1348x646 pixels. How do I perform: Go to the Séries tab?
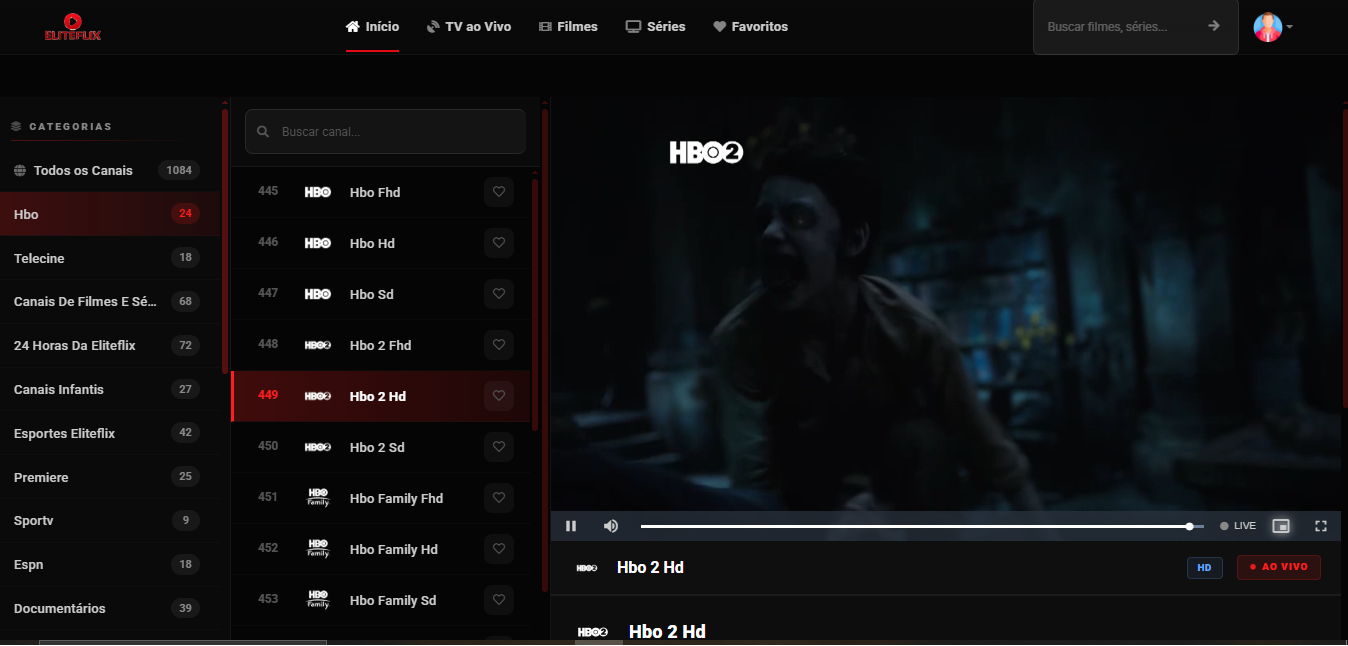(x=655, y=27)
